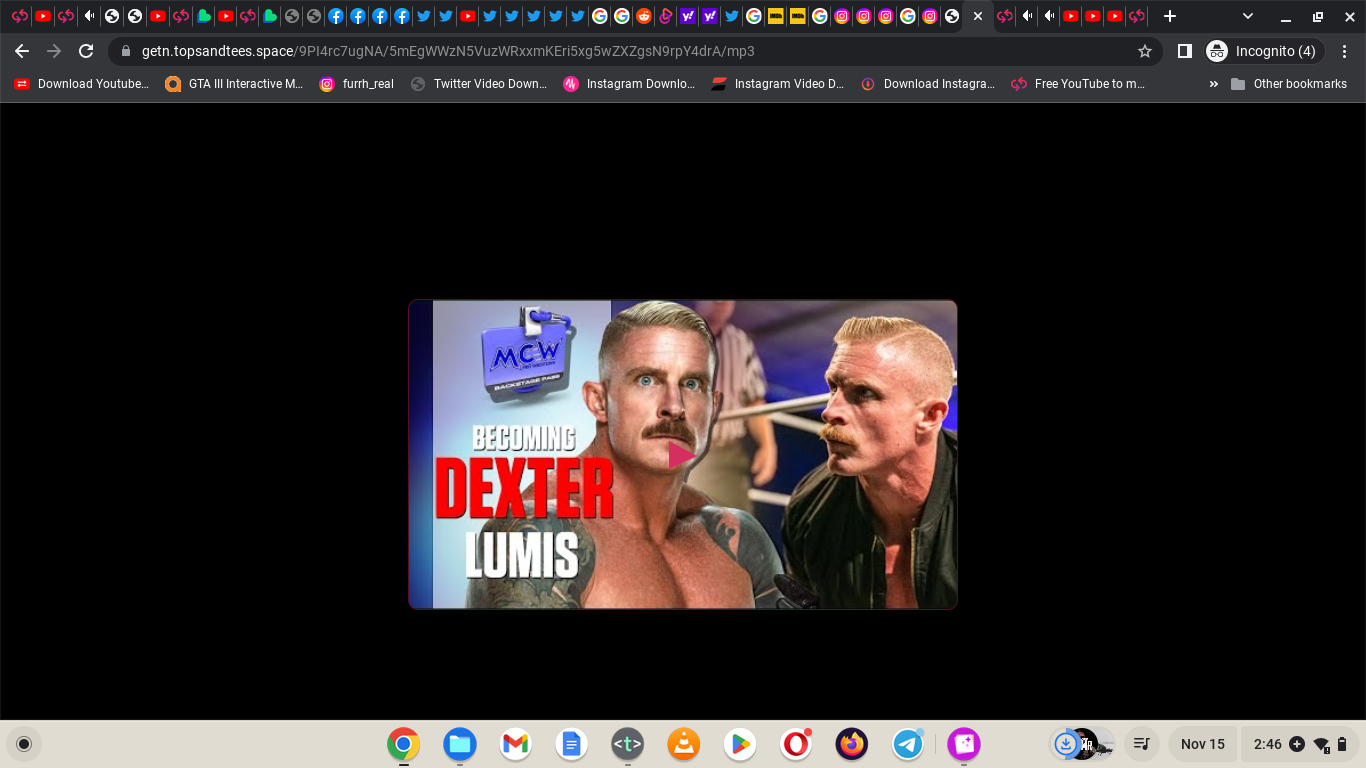Minimize the Chrome window
Screen dimensions: 1366x768
[1288, 16]
